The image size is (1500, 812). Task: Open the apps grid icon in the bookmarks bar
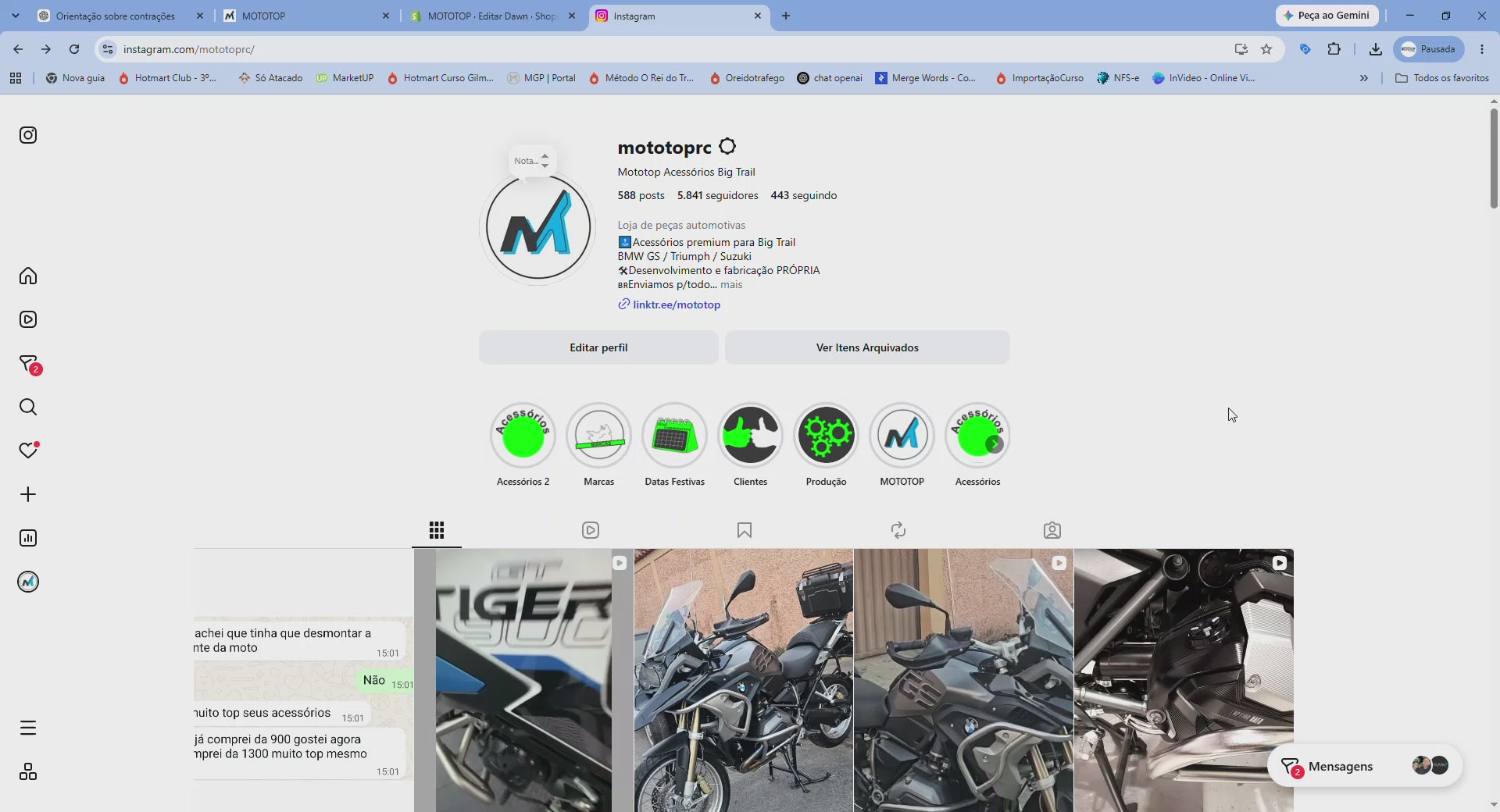tap(16, 78)
